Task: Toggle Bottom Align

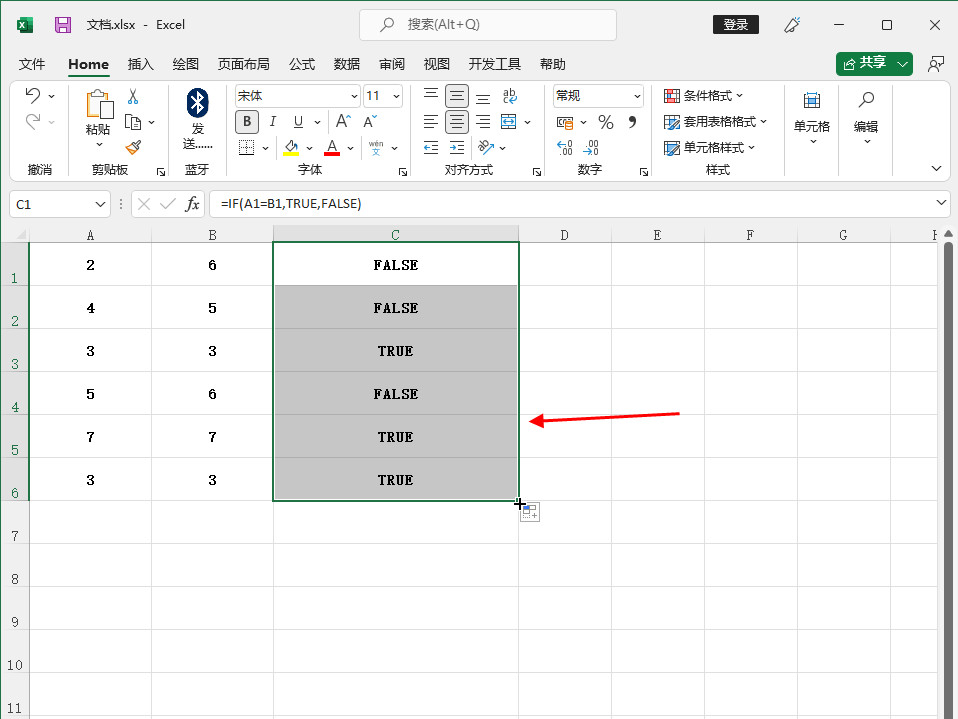Action: (483, 96)
